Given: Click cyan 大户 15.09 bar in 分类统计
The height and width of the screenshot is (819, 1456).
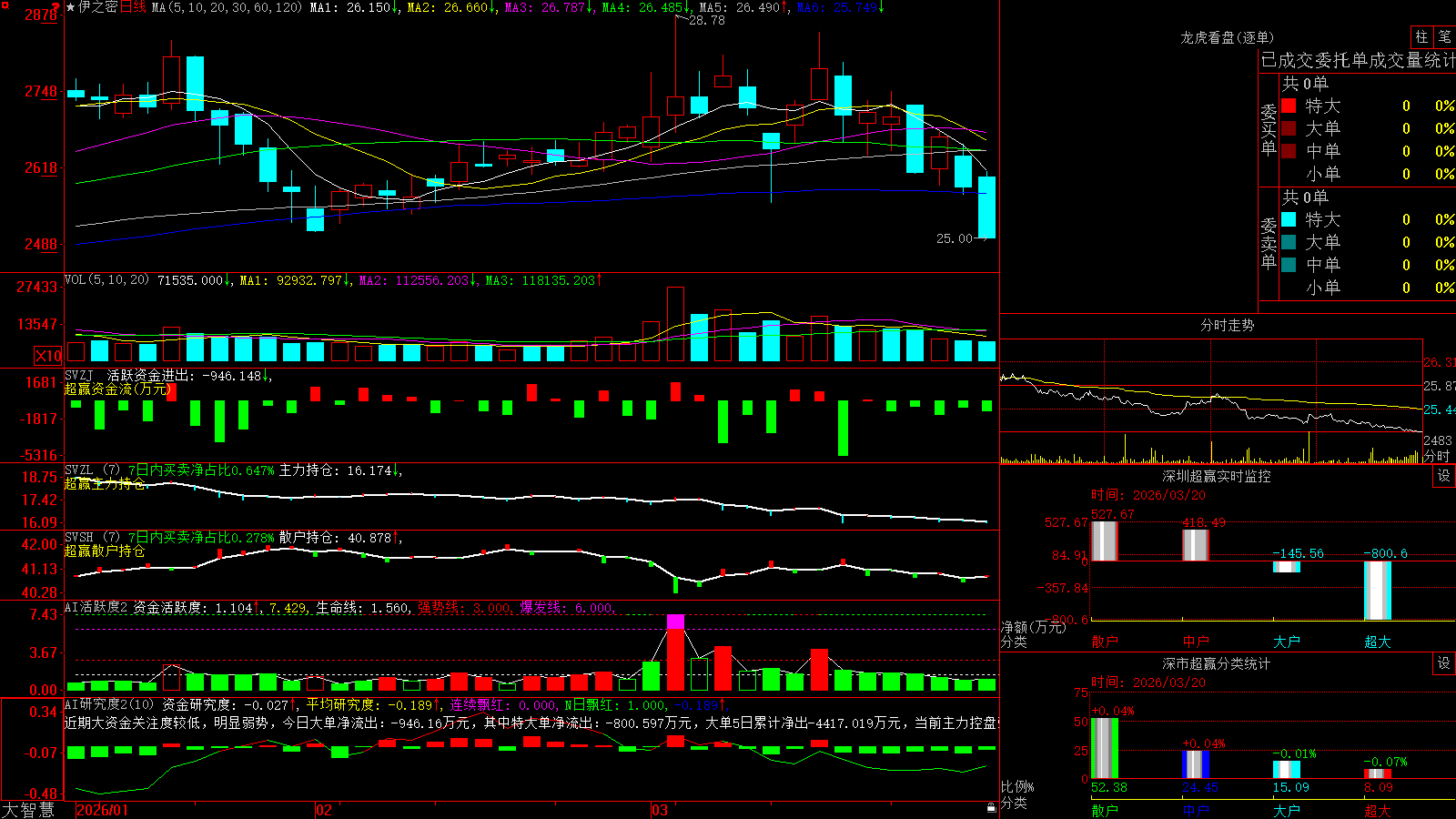Looking at the screenshot, I should (1286, 770).
